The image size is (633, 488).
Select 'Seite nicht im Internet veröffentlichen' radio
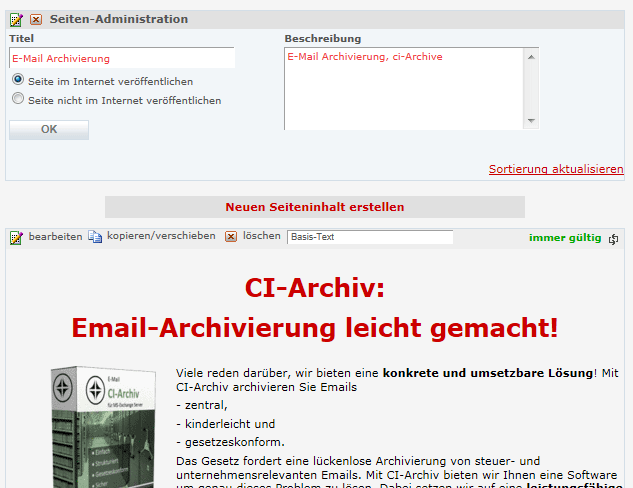tap(18, 98)
